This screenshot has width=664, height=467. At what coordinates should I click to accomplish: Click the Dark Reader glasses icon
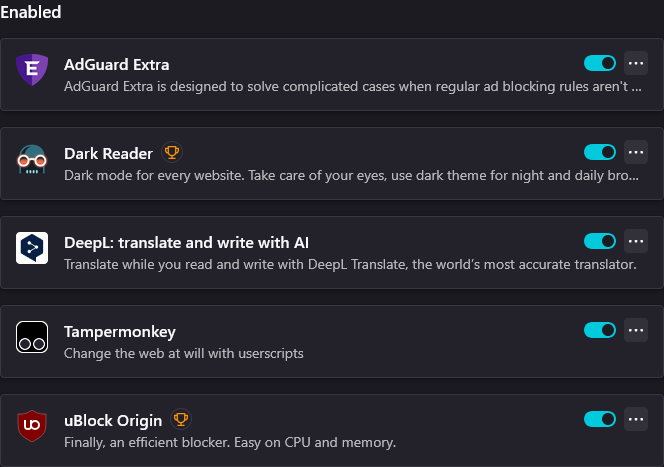[32, 160]
